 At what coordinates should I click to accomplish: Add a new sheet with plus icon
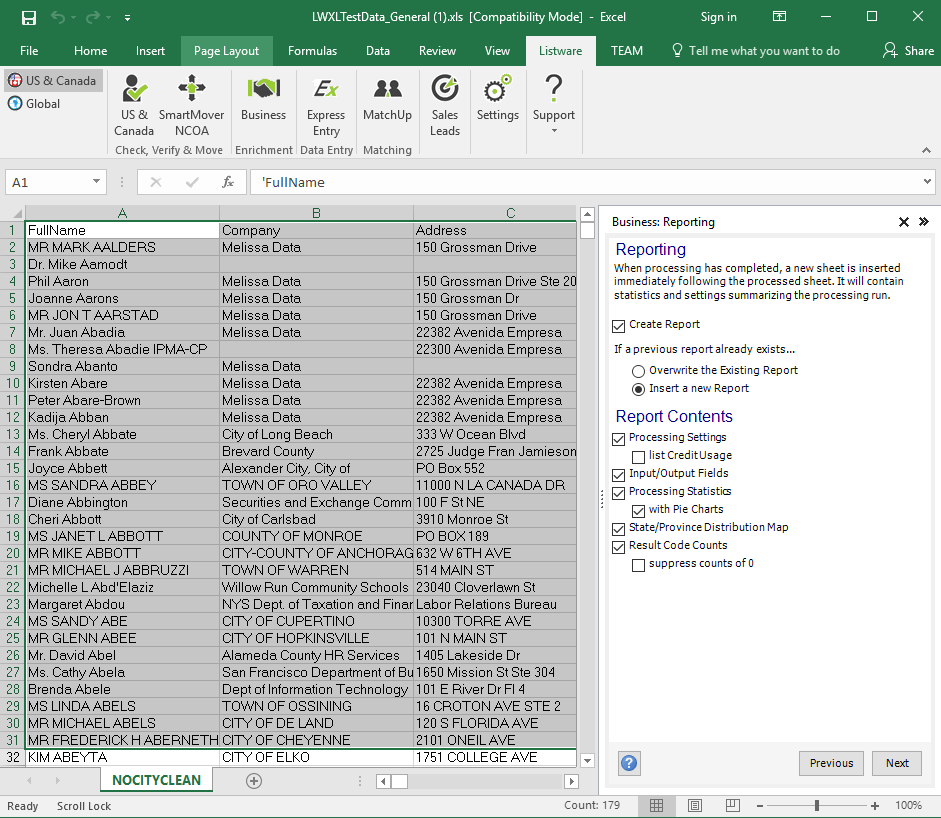(254, 781)
